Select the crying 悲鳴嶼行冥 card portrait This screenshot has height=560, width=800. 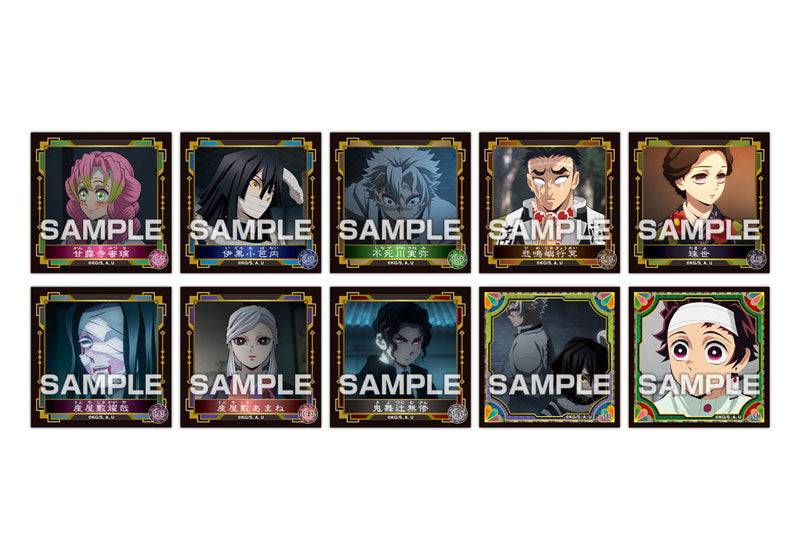coord(549,202)
